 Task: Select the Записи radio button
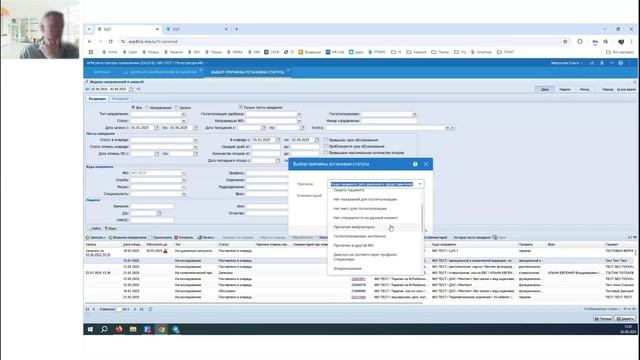coord(177,107)
